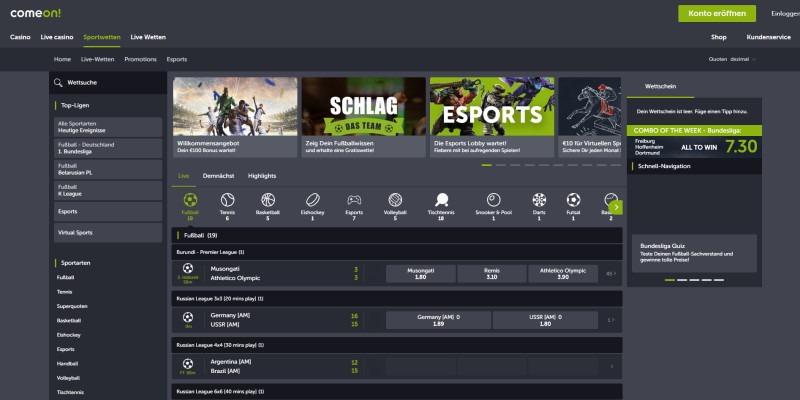
Task: Open the Casino menu
Action: 20,37
